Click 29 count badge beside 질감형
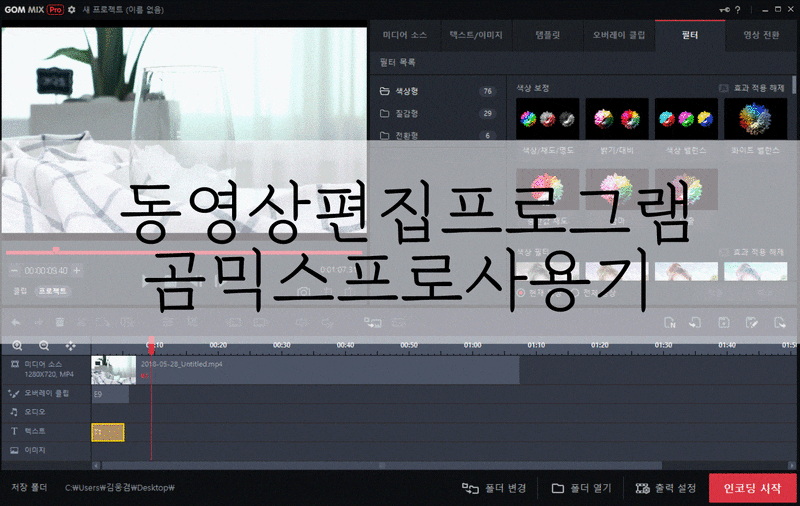This screenshot has height=506, width=800. click(487, 113)
